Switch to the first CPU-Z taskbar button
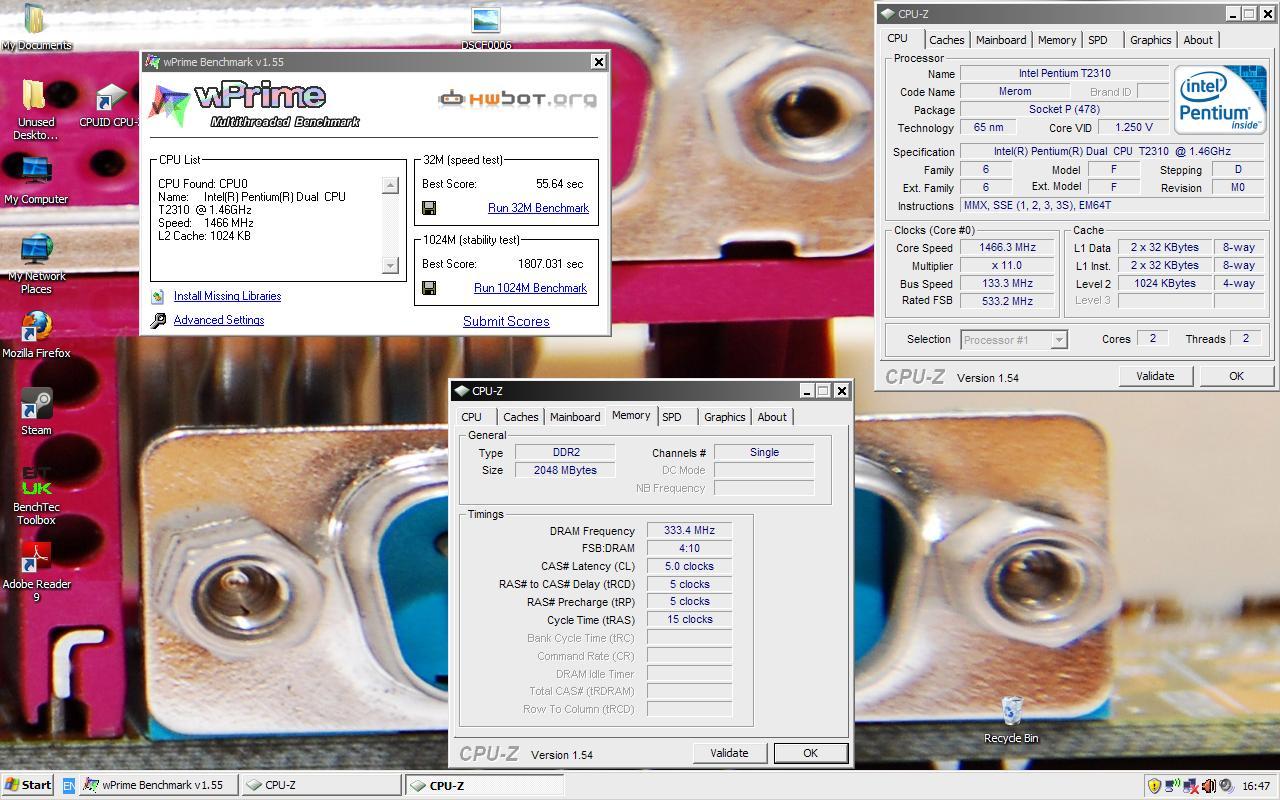This screenshot has height=800, width=1280. click(x=321, y=785)
